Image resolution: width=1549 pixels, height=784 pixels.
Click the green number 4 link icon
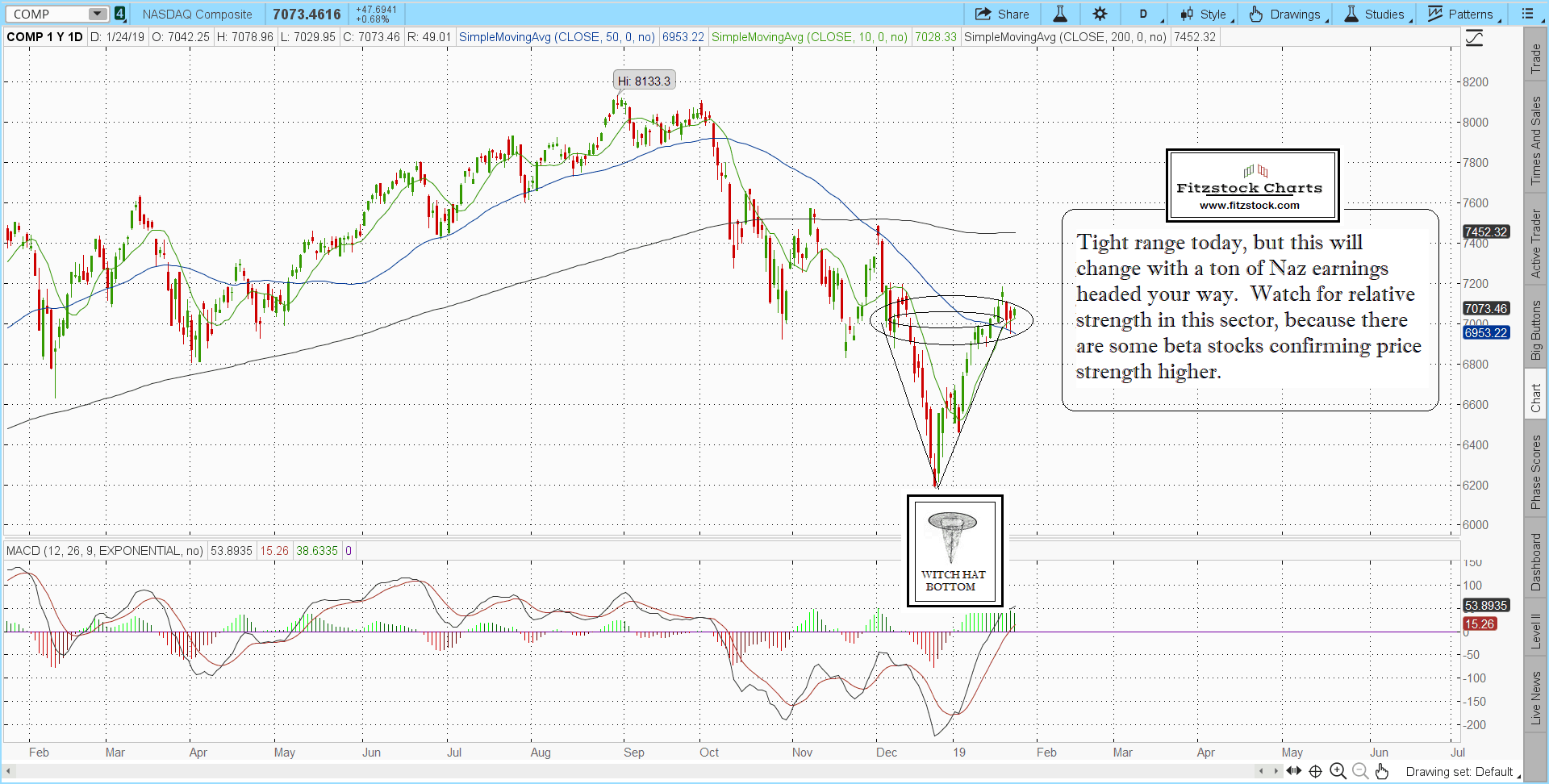tap(119, 14)
